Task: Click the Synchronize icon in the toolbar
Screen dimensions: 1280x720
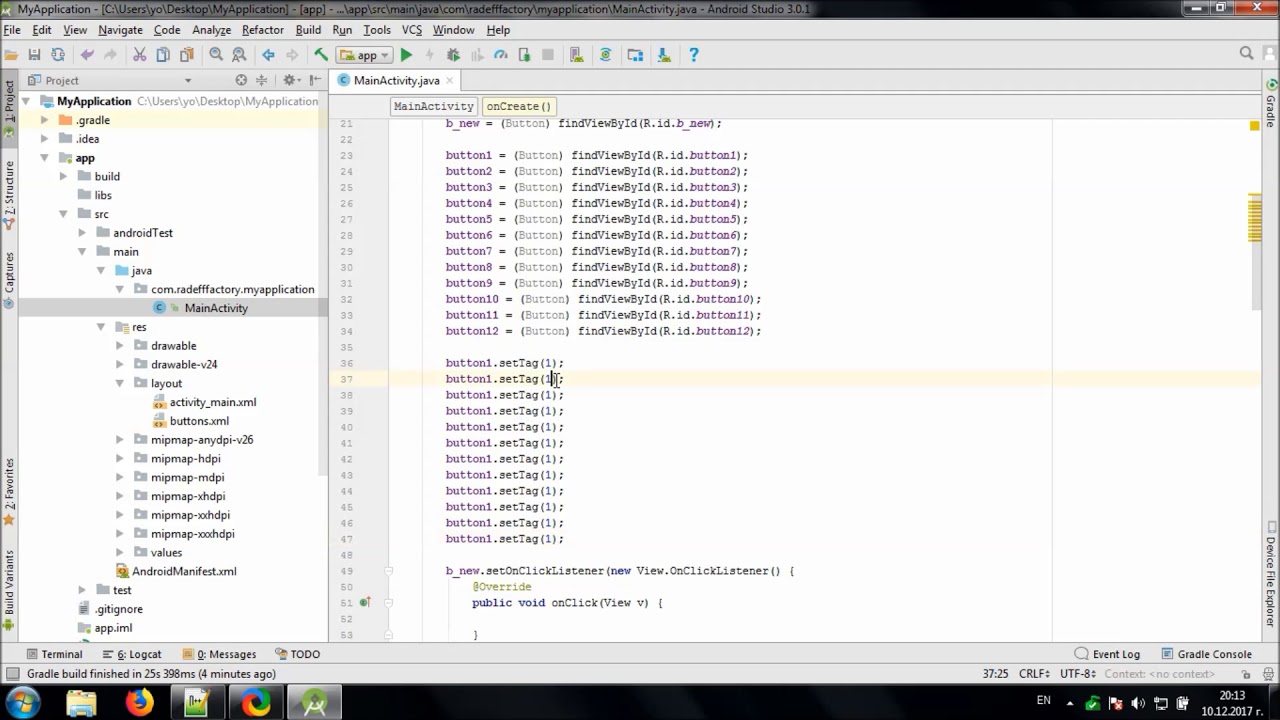Action: (x=58, y=55)
